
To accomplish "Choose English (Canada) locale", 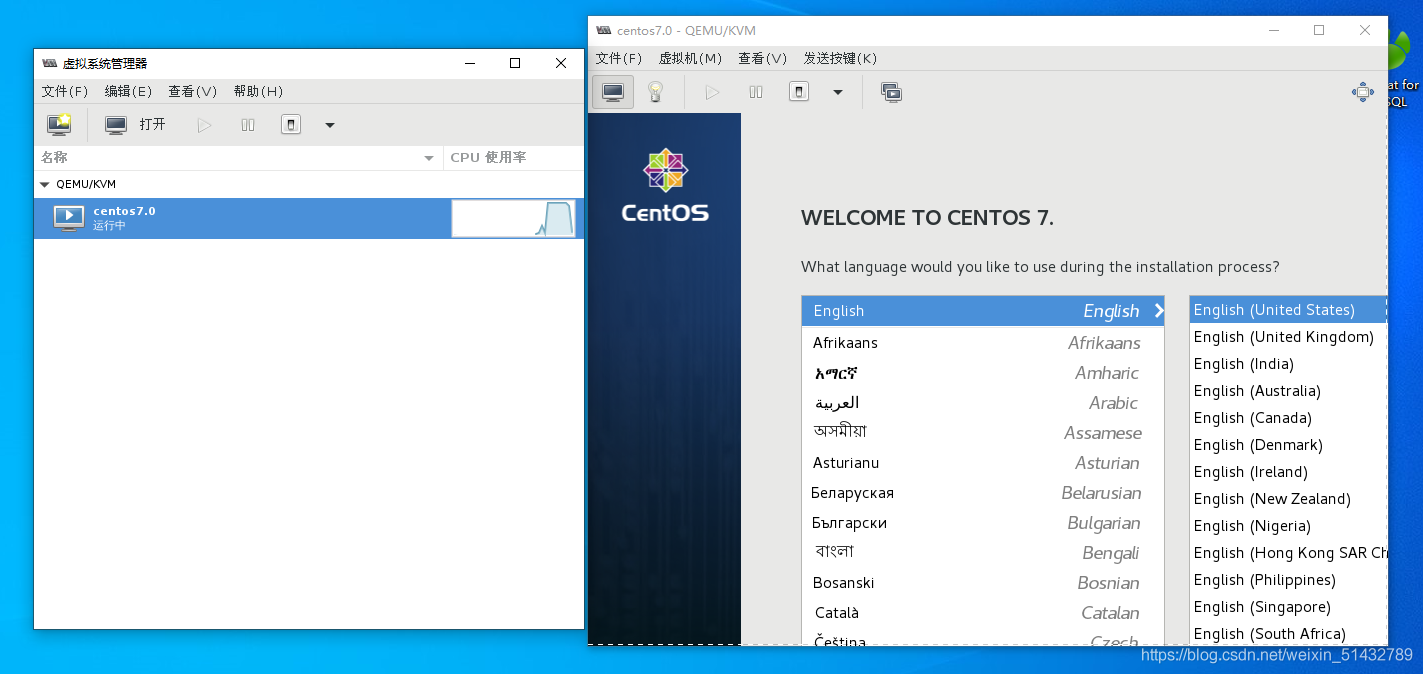I will click(1288, 418).
